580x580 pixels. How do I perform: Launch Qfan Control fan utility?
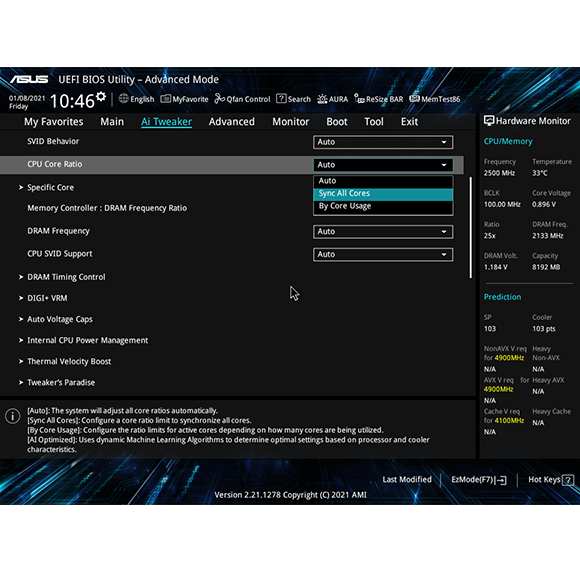(242, 99)
